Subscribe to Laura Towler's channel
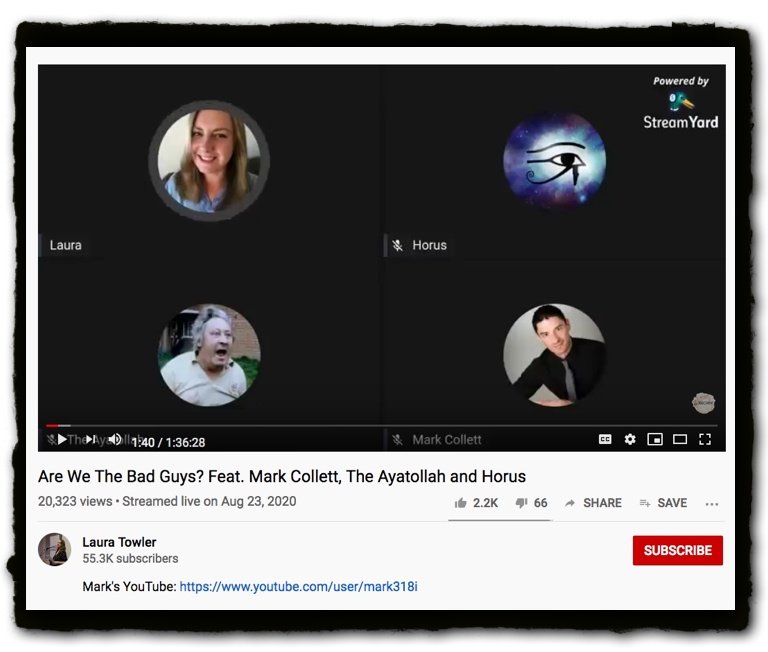This screenshot has height=652, width=768. pyautogui.click(x=677, y=550)
